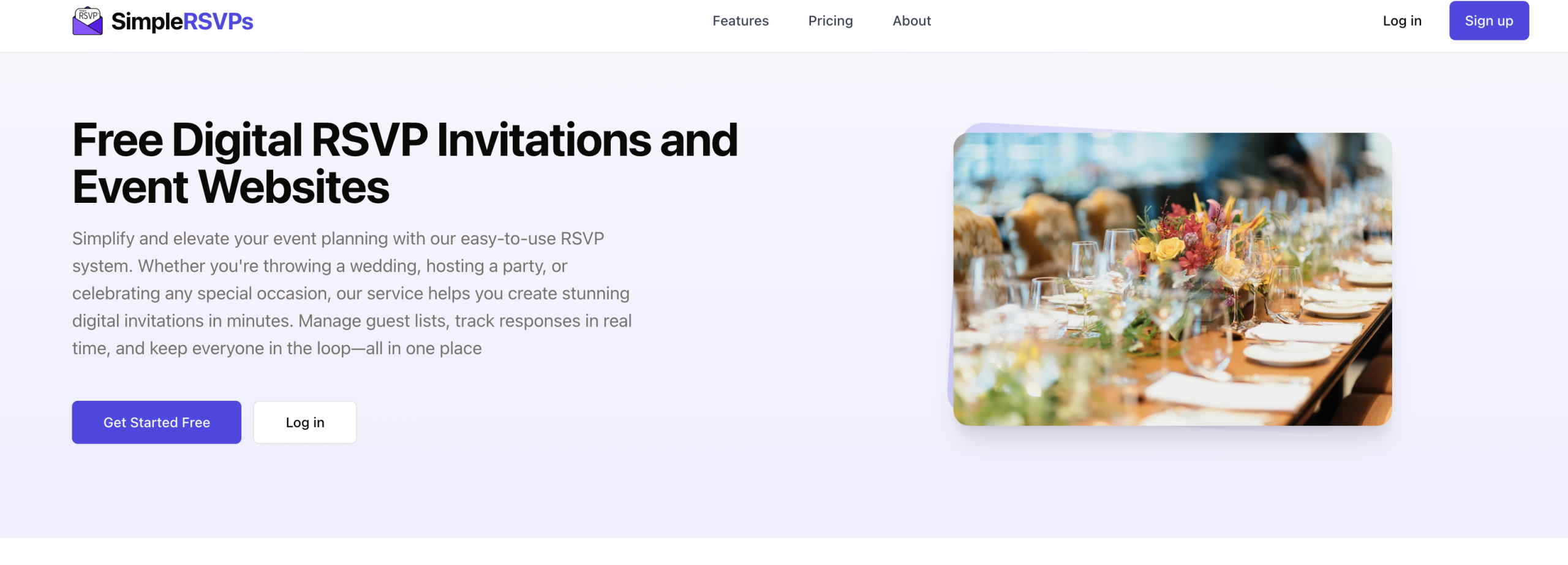This screenshot has height=565, width=1568.
Task: Click Log in in the top header
Action: [x=1401, y=21]
